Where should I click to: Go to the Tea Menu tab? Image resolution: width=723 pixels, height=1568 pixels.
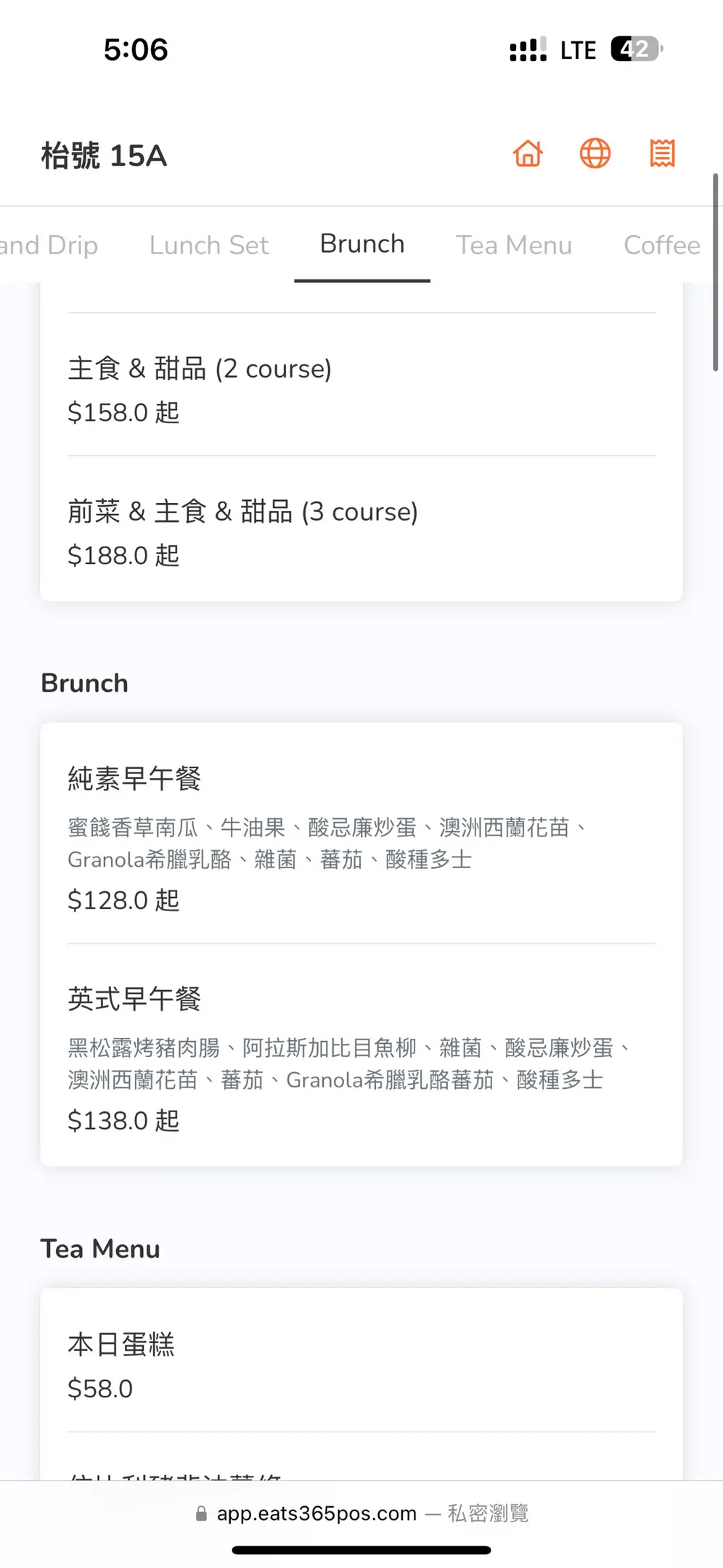click(x=513, y=245)
